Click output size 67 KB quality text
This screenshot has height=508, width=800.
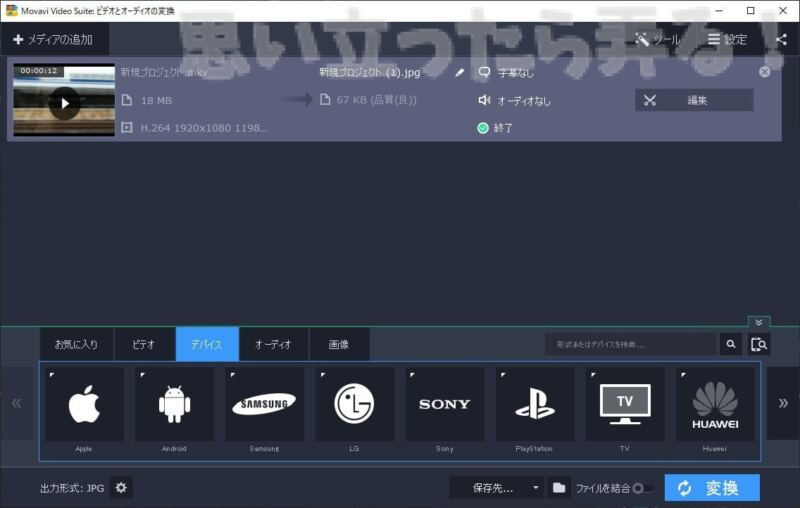pyautogui.click(x=376, y=100)
